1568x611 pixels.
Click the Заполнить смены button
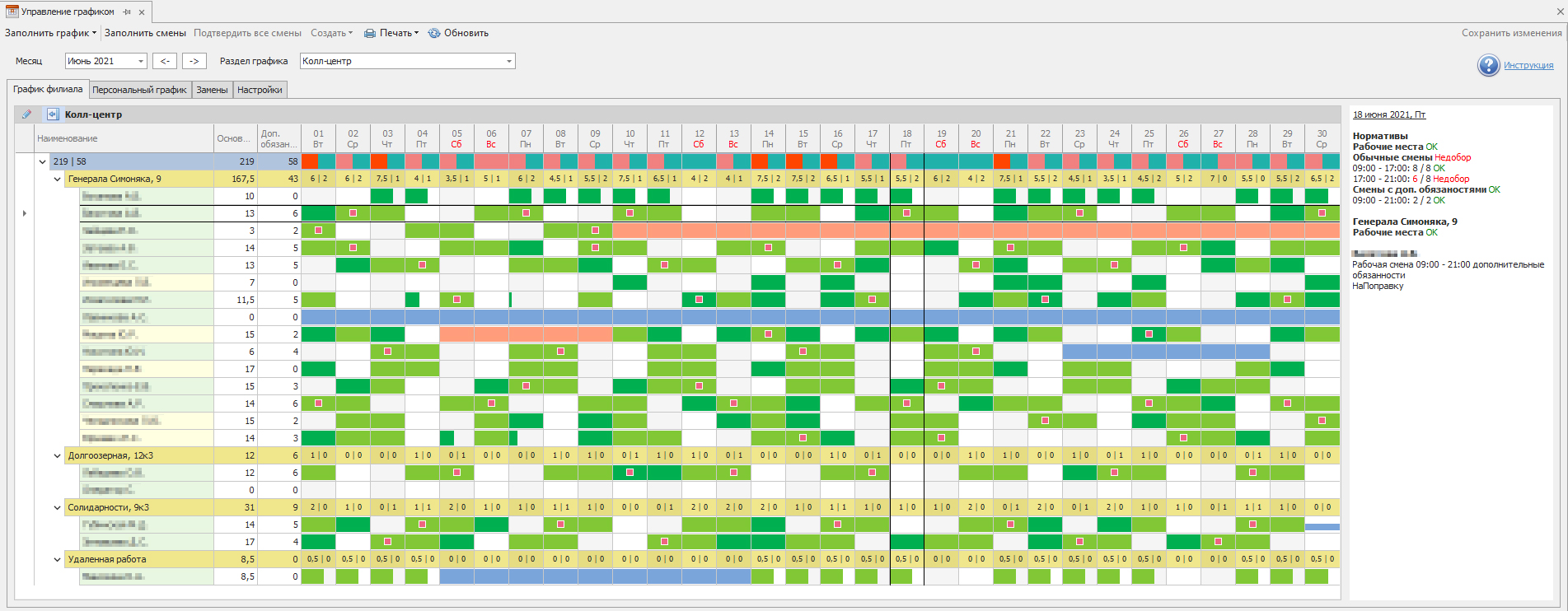coord(145,34)
